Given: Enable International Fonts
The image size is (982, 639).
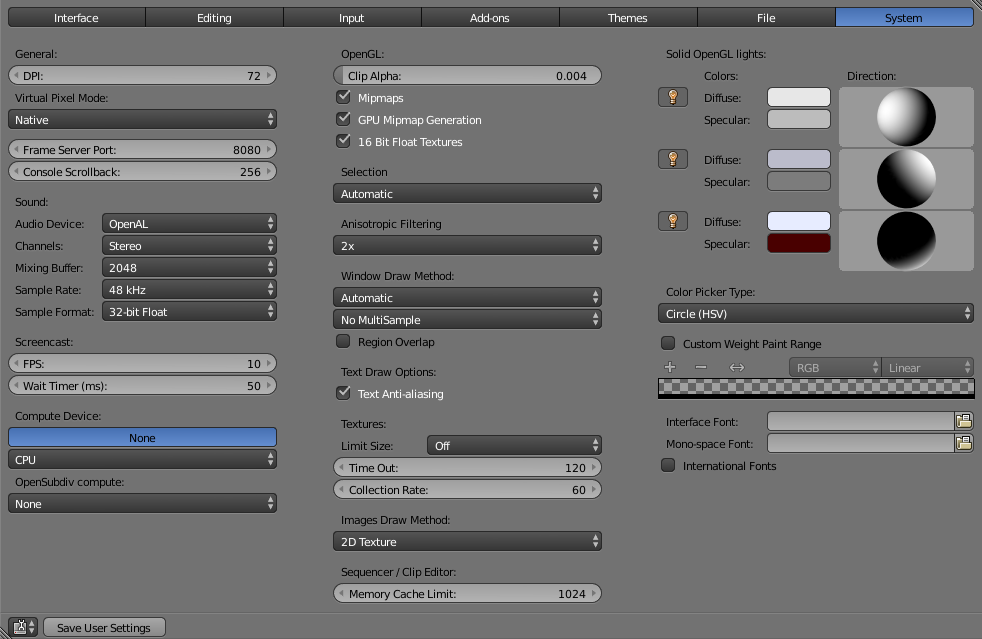Looking at the screenshot, I should [x=668, y=465].
